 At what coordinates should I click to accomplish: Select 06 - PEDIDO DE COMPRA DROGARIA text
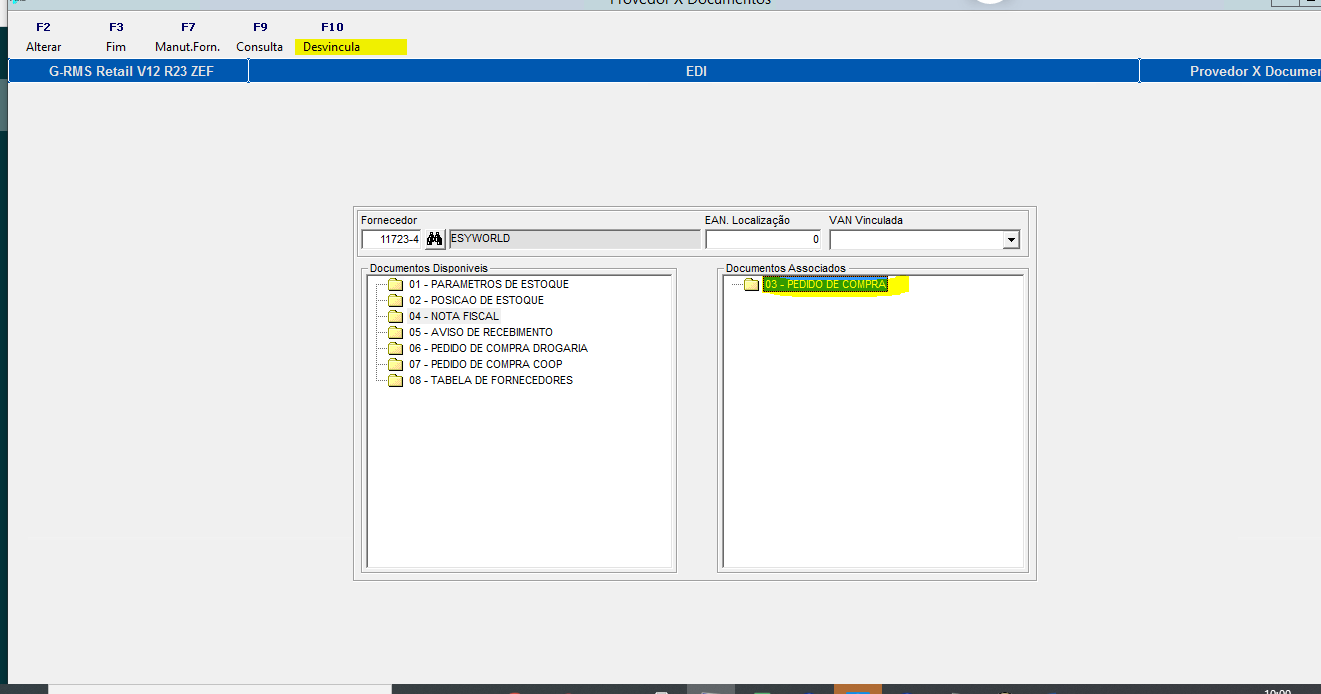point(498,348)
